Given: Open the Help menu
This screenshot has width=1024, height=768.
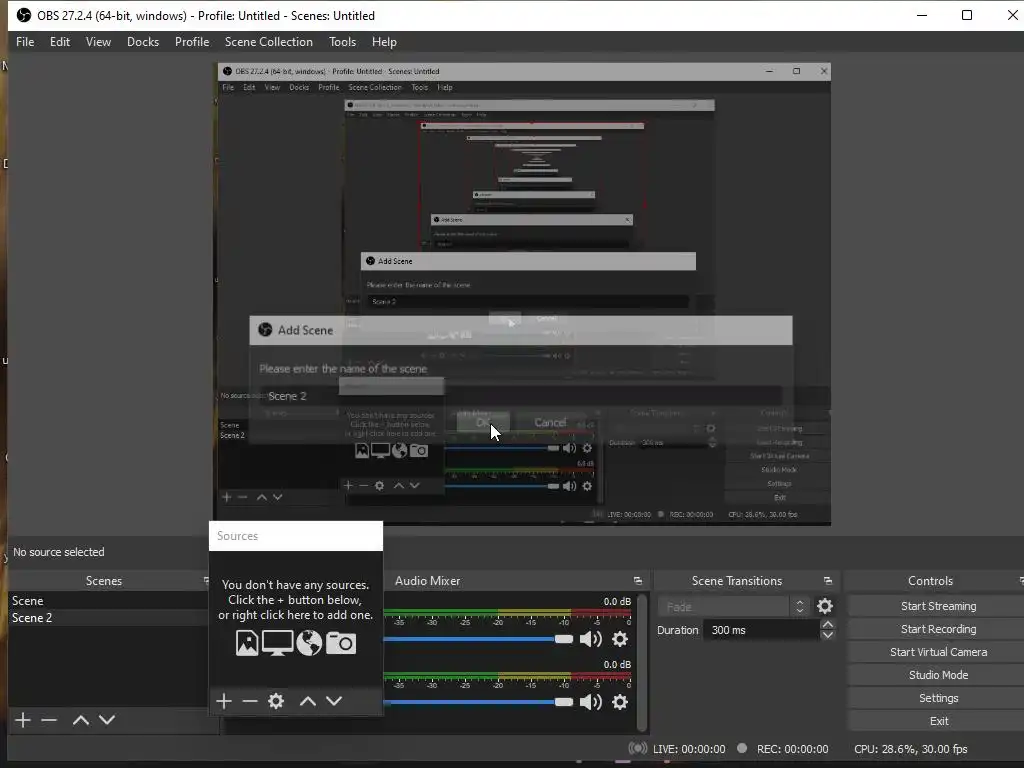Looking at the screenshot, I should [x=384, y=42].
